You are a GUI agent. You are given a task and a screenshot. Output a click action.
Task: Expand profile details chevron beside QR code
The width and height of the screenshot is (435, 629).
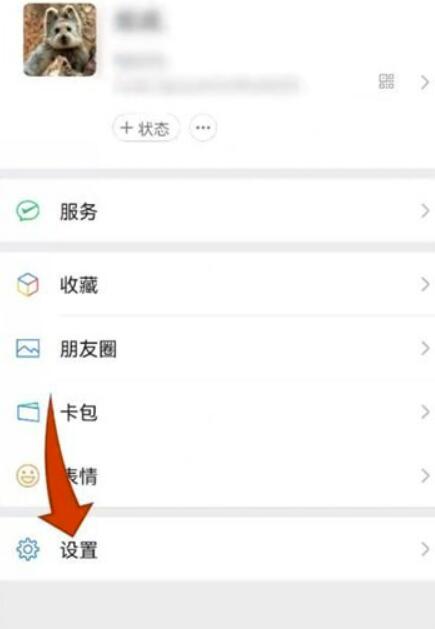425,82
